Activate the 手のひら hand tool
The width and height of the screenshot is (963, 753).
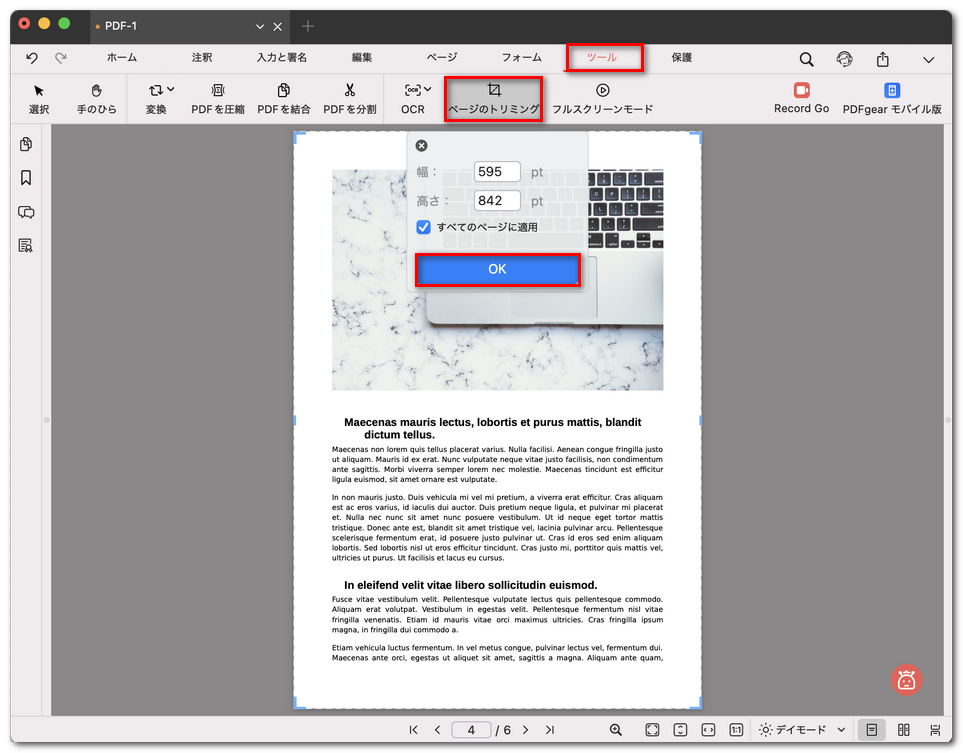click(x=97, y=98)
